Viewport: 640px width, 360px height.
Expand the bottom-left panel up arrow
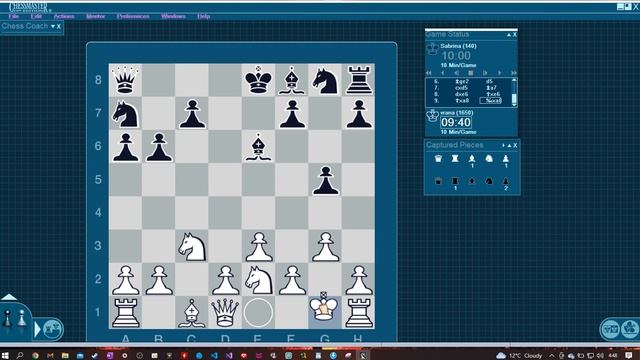click(9, 297)
